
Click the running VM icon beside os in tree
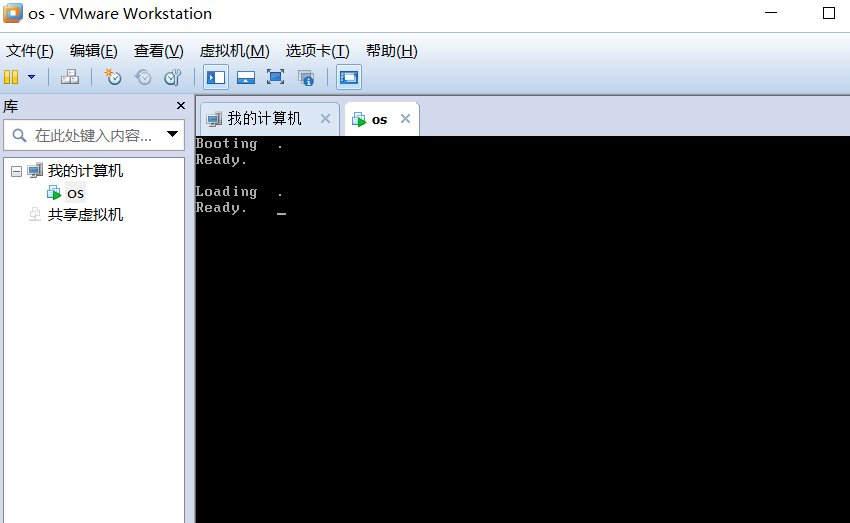54,192
